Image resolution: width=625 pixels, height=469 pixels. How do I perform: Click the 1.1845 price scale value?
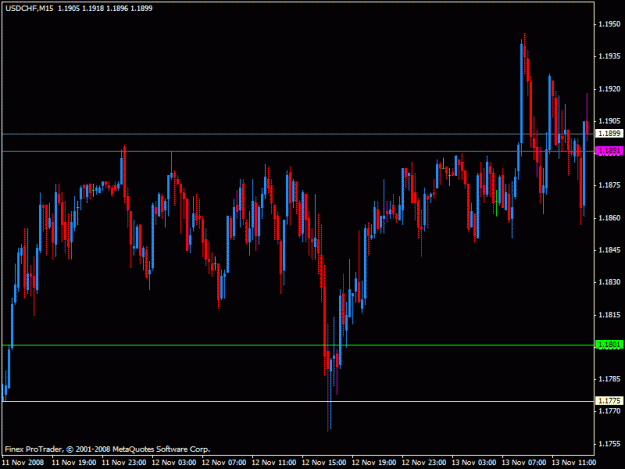point(609,250)
